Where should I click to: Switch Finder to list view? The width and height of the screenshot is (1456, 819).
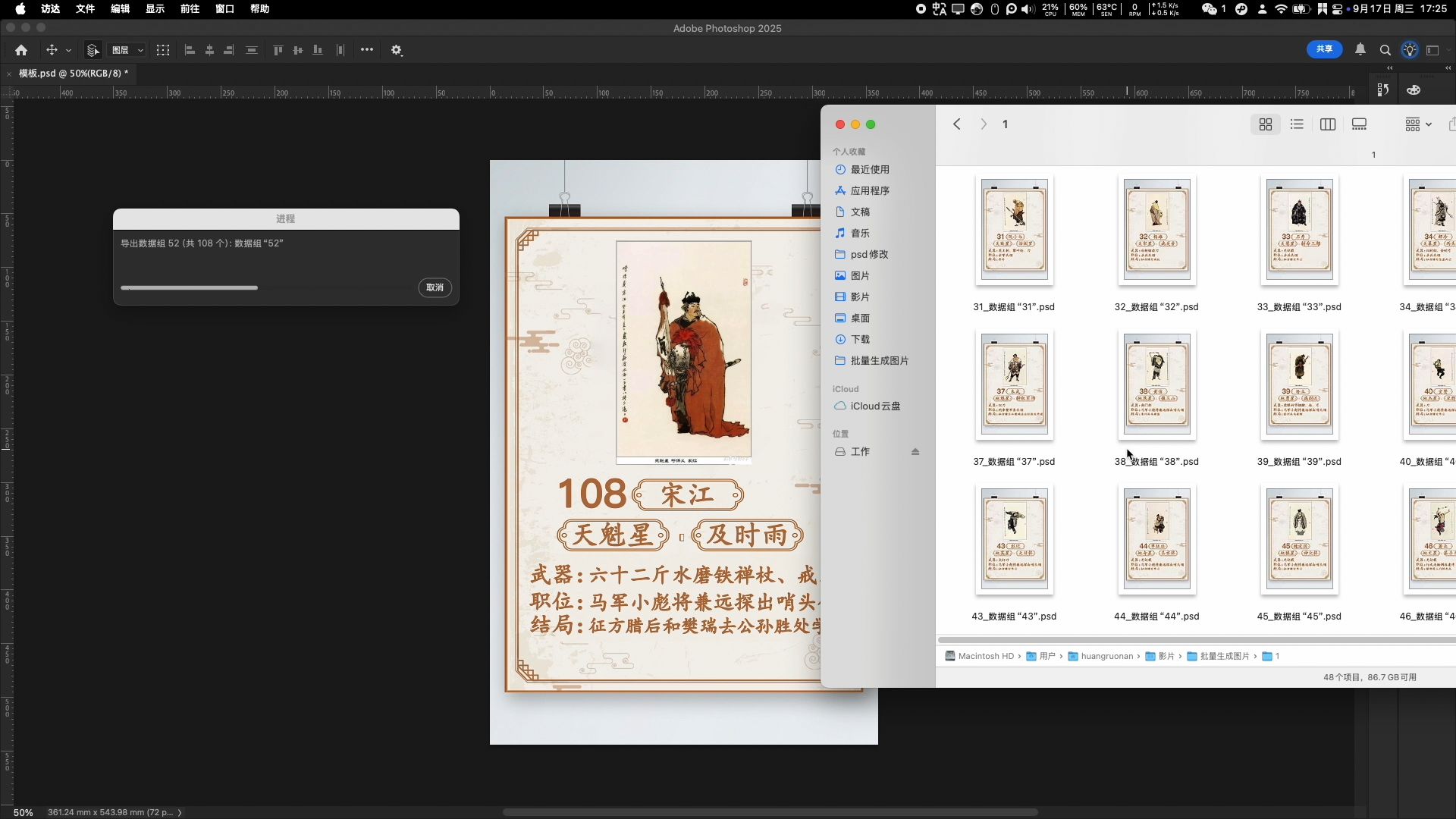pos(1297,124)
